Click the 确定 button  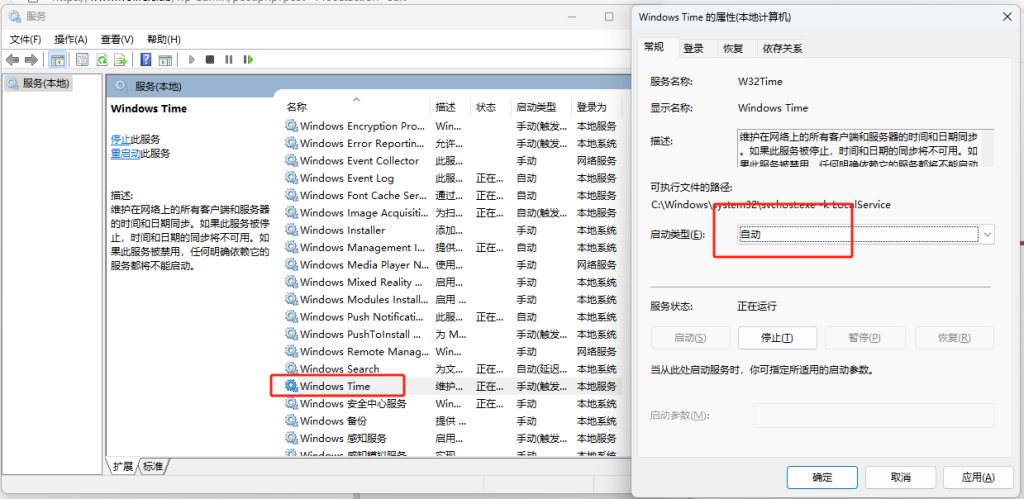tap(822, 477)
